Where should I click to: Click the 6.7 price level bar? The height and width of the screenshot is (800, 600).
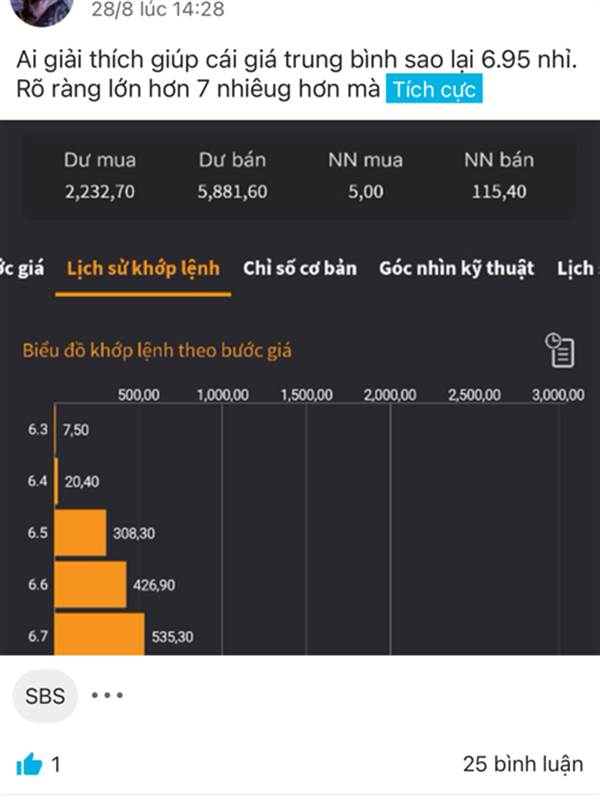coord(99,634)
